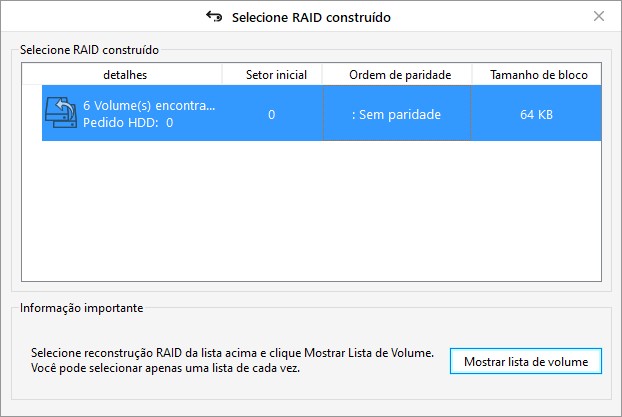Image resolution: width=622 pixels, height=417 pixels.
Task: Click the blank margin left of the RAID row
Action: 32,113
